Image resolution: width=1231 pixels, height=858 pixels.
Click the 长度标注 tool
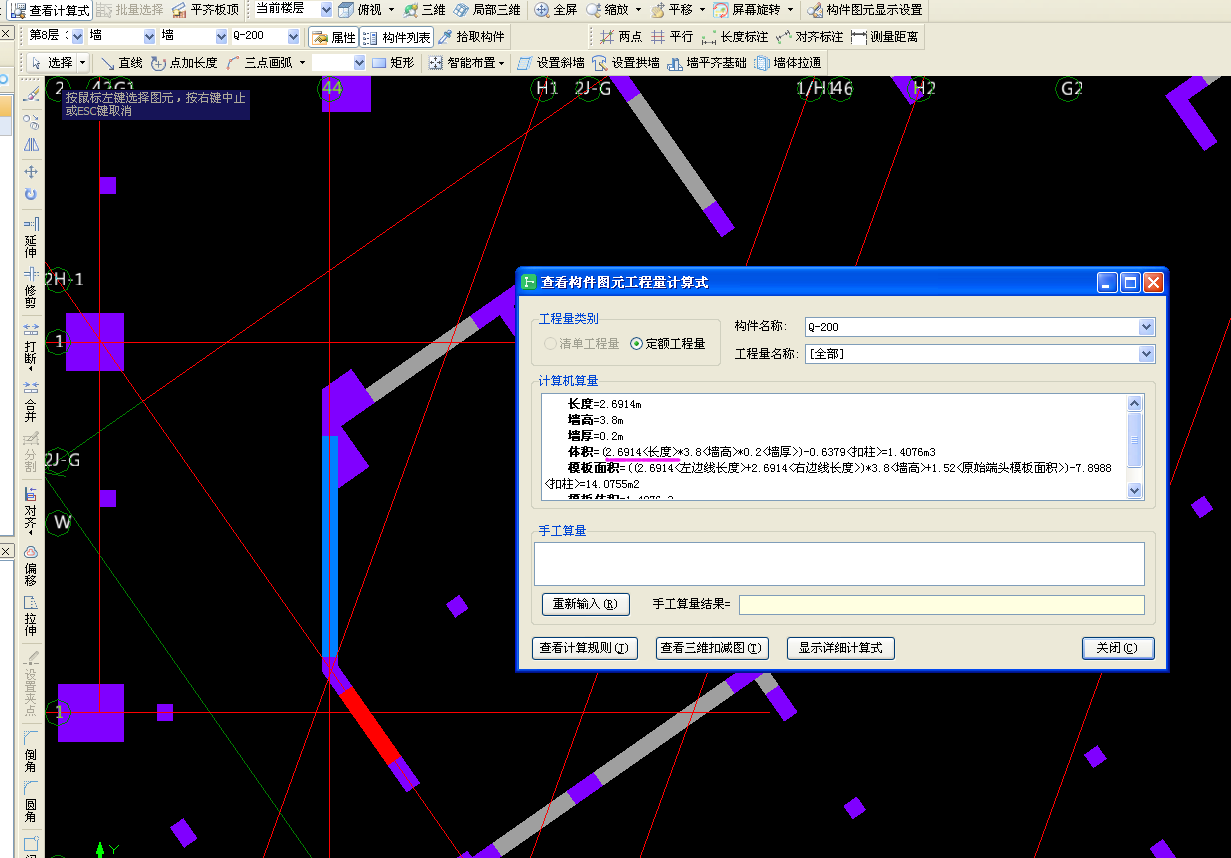[x=735, y=37]
